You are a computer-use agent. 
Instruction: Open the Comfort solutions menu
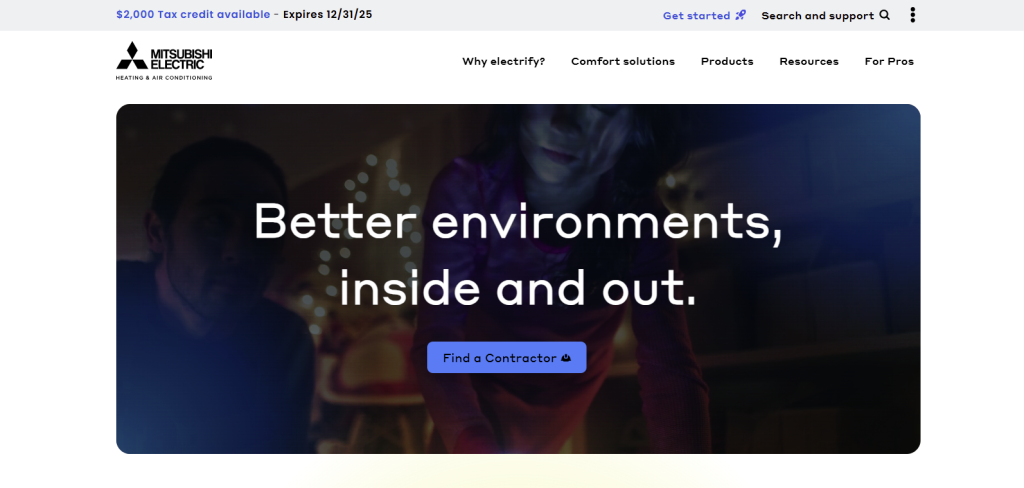point(623,61)
